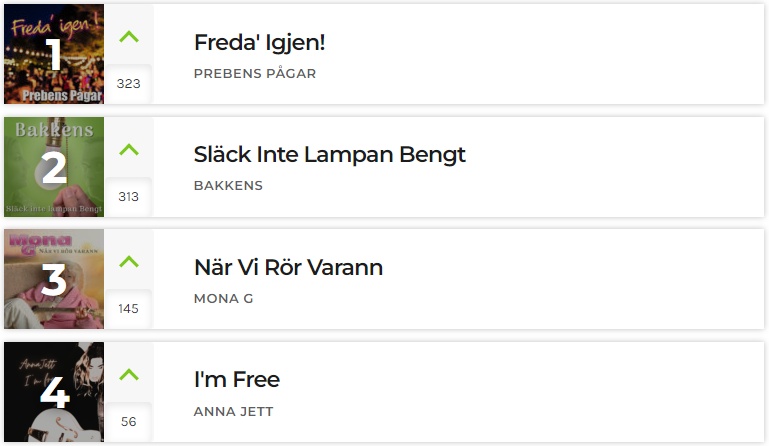View artist Anna Jett
The height and width of the screenshot is (446, 769).
[x=233, y=412]
